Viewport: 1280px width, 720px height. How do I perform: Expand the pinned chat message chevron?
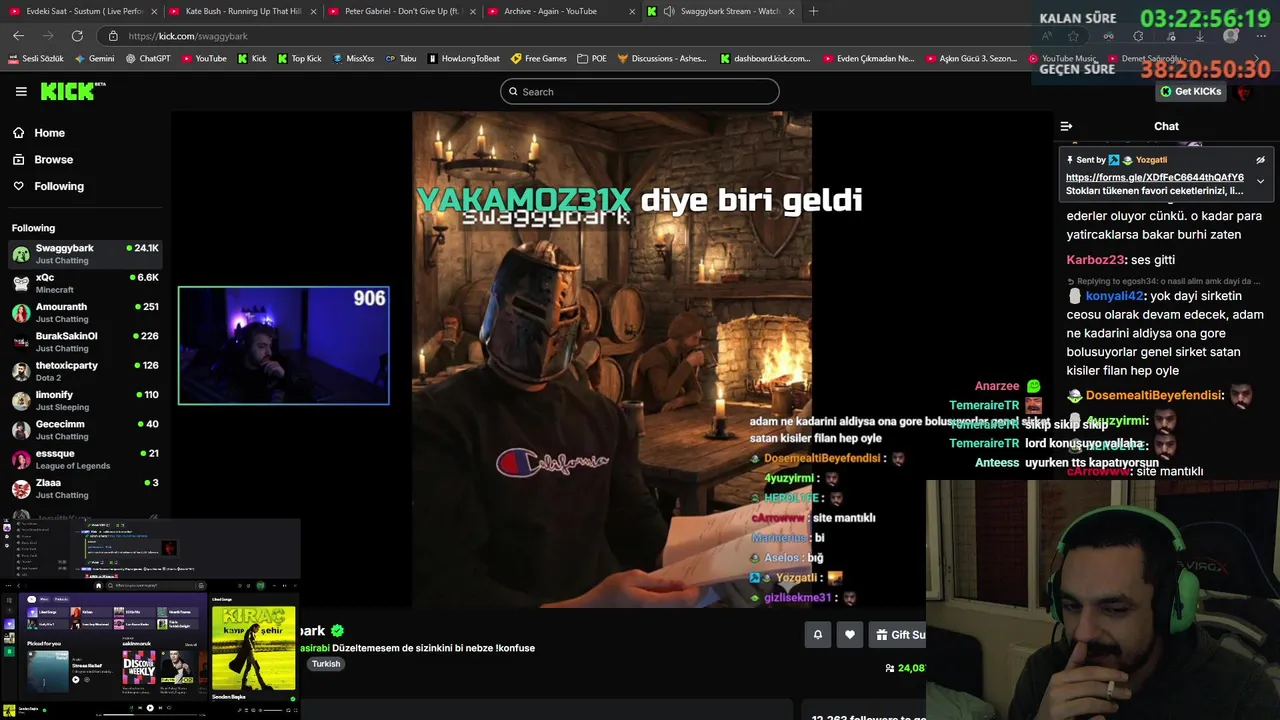coord(1260,181)
